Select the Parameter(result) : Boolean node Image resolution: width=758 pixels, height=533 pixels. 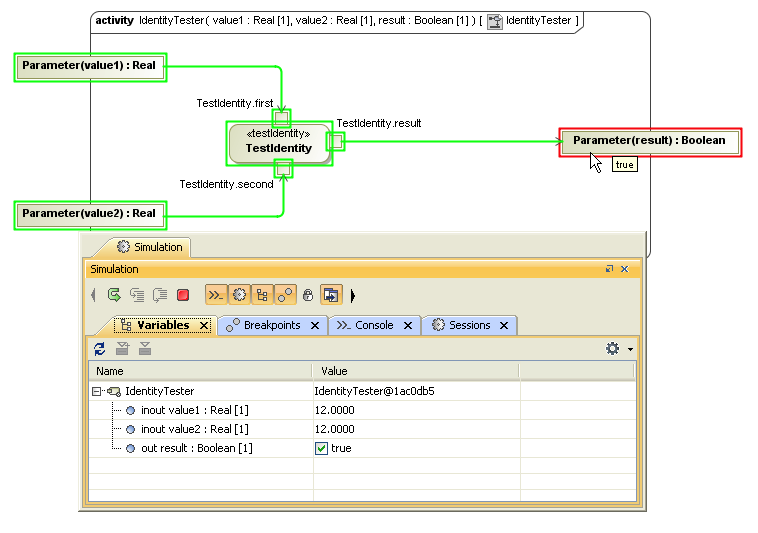pos(649,141)
